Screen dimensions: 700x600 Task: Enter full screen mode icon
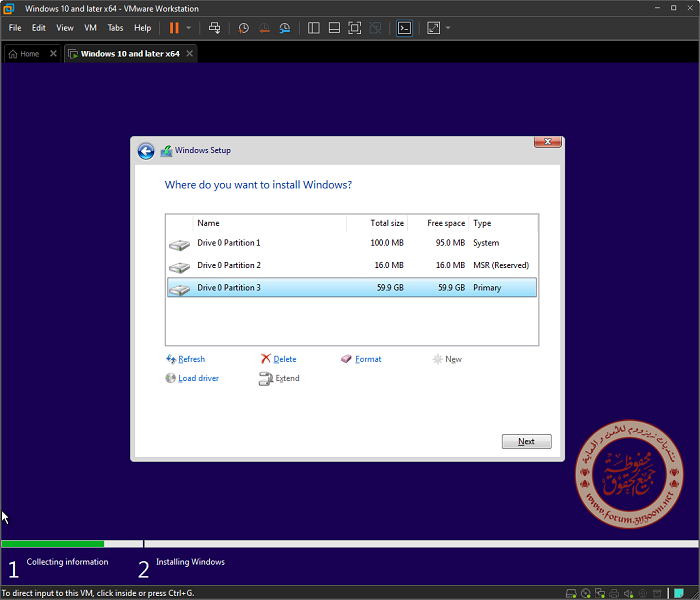[x=354, y=28]
